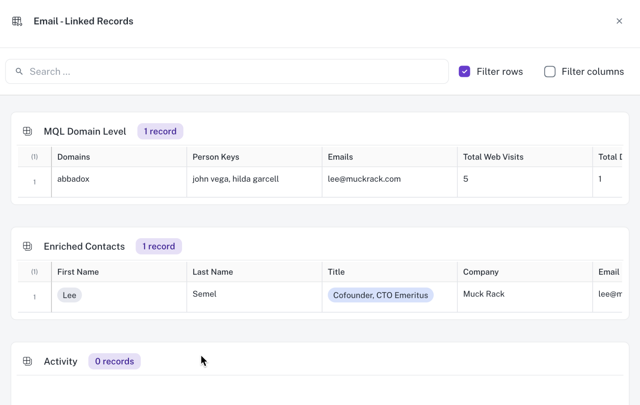Click the Activity 0 records badge
Image resolution: width=640 pixels, height=405 pixels.
click(114, 361)
